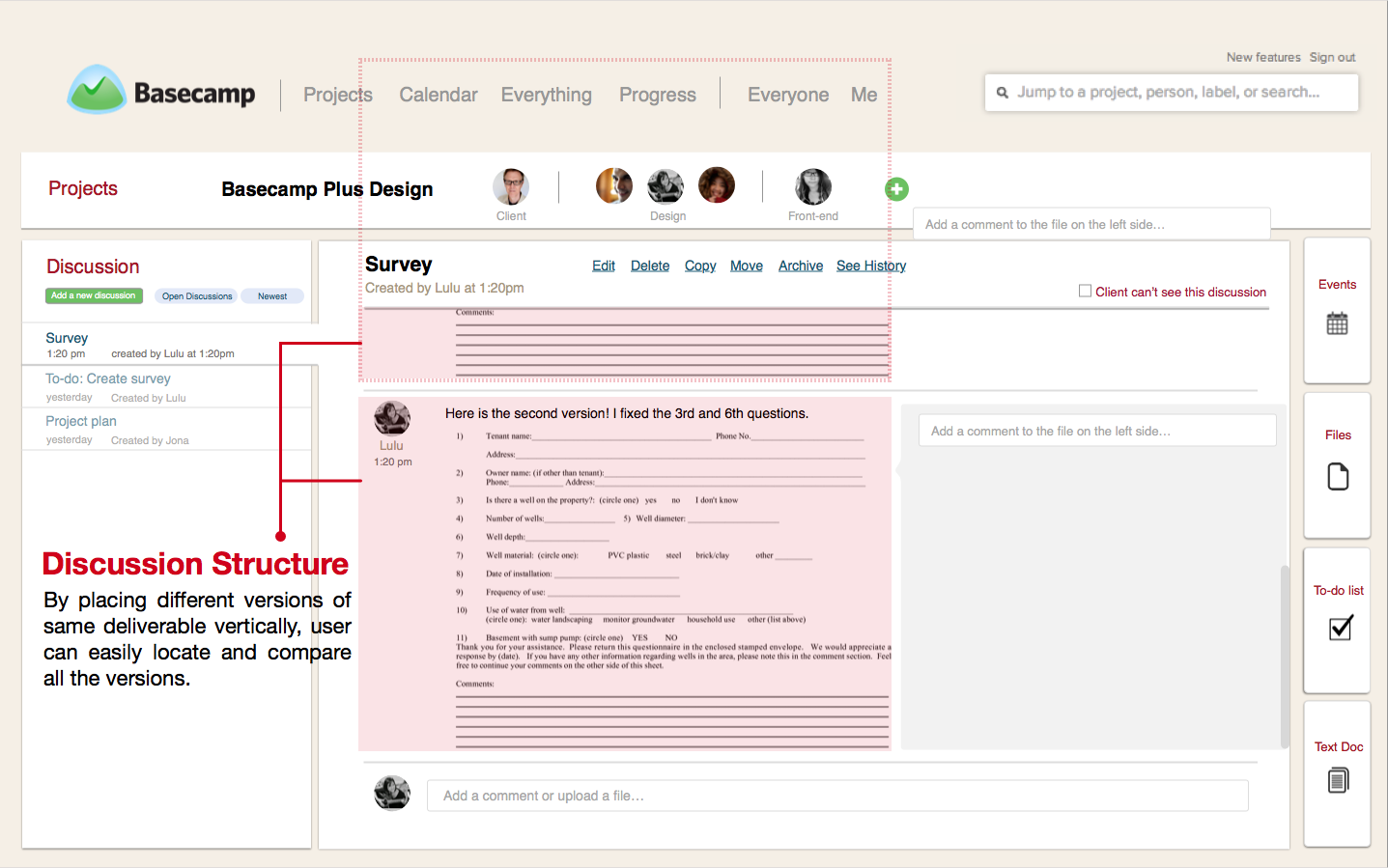Click the Delete link for Survey
This screenshot has width=1388, height=868.
tap(650, 266)
